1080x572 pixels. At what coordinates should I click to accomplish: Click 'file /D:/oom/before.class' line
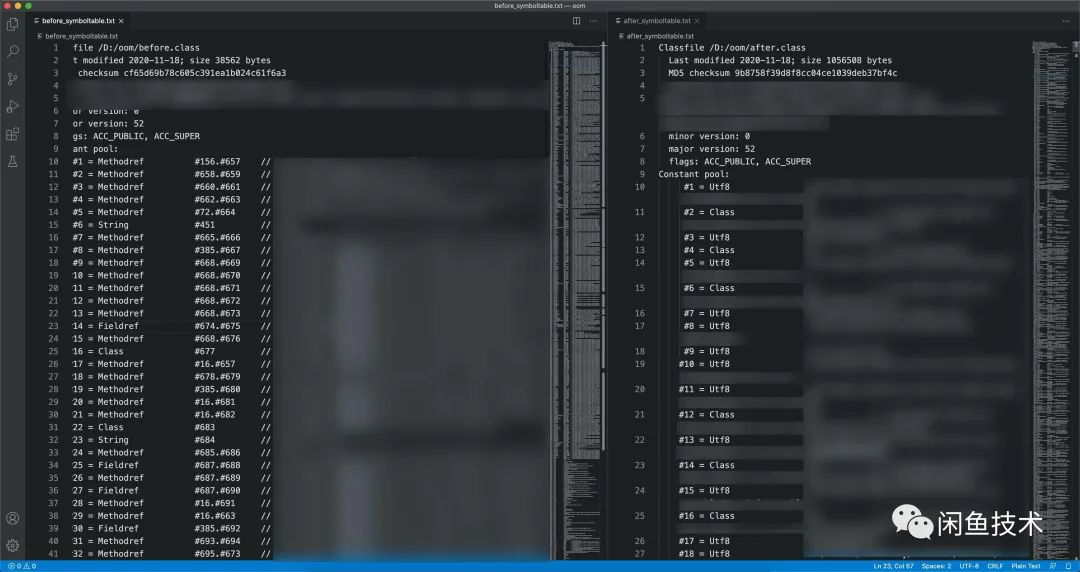(136, 48)
